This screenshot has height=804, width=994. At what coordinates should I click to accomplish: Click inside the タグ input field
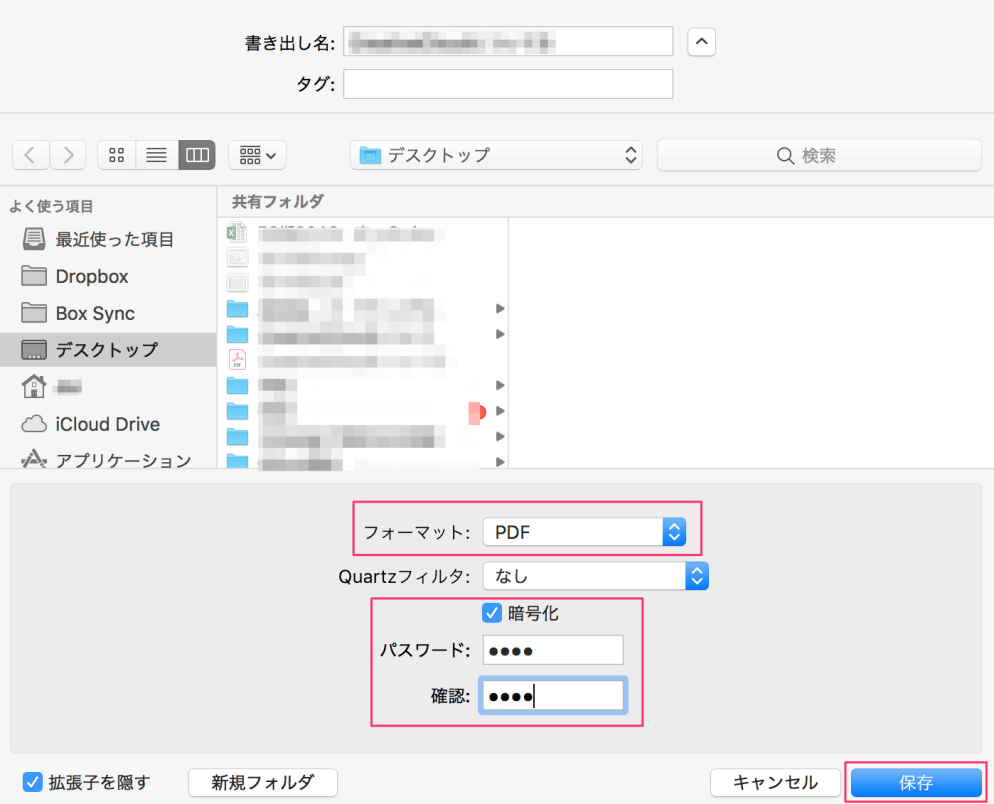point(507,84)
